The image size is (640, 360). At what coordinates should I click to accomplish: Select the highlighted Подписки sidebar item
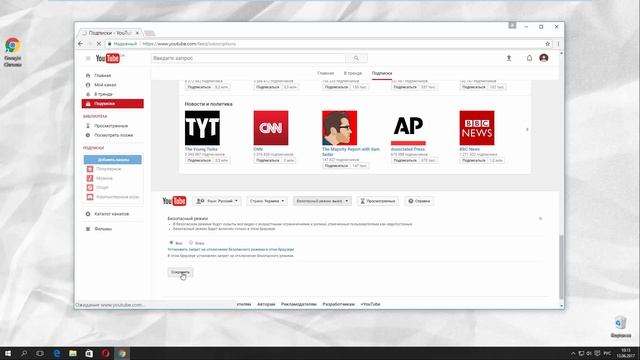point(113,104)
